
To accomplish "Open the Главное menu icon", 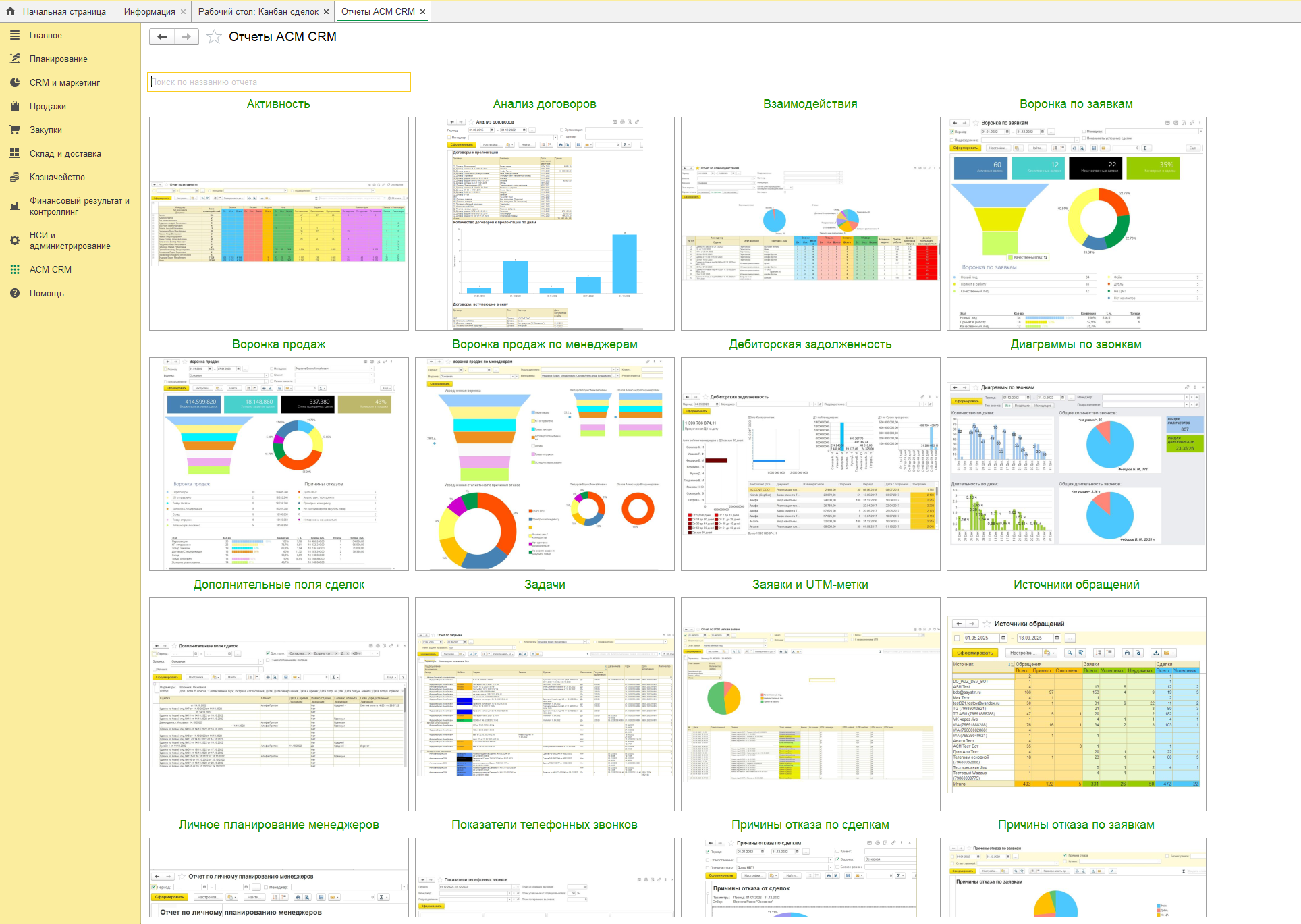I will [x=15, y=35].
